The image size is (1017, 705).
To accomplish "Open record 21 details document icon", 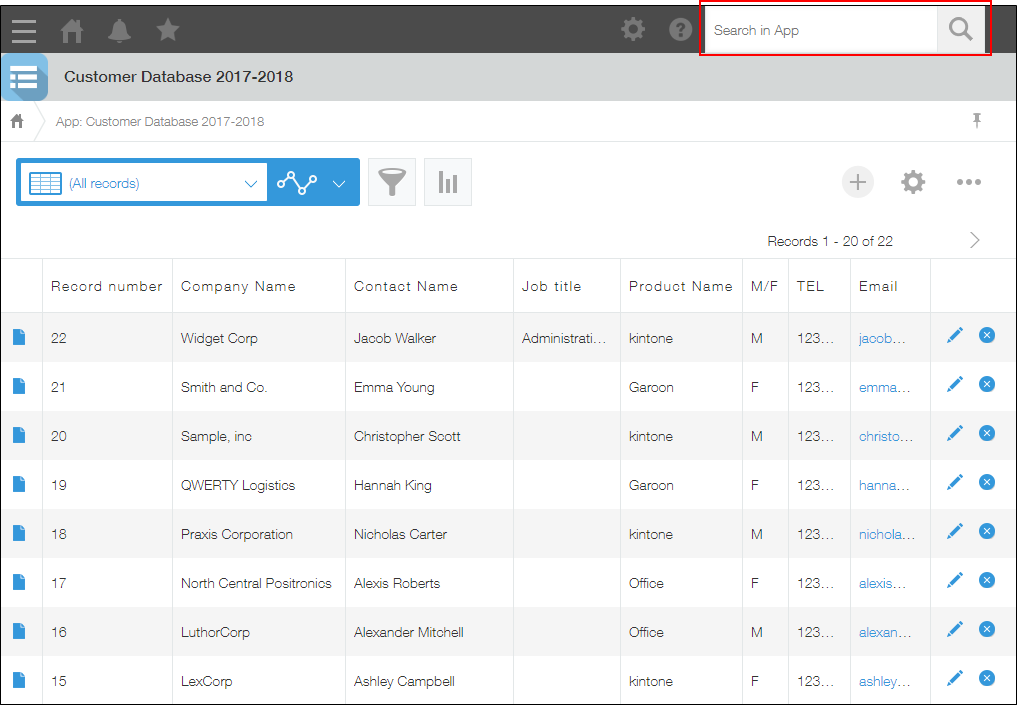I will [19, 387].
